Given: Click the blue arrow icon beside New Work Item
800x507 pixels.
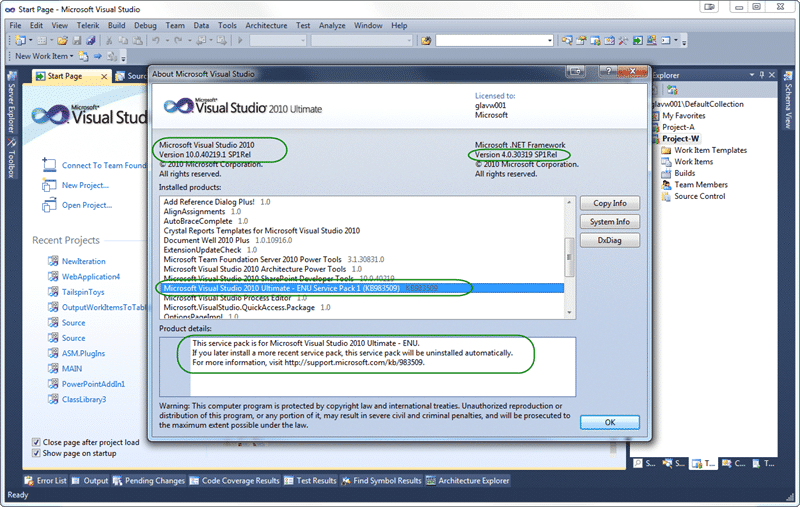Looking at the screenshot, I should (x=97, y=56).
